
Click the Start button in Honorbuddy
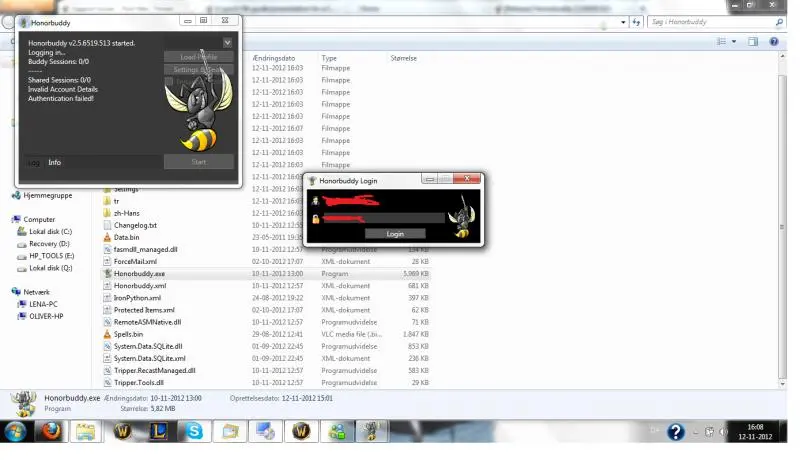198,162
